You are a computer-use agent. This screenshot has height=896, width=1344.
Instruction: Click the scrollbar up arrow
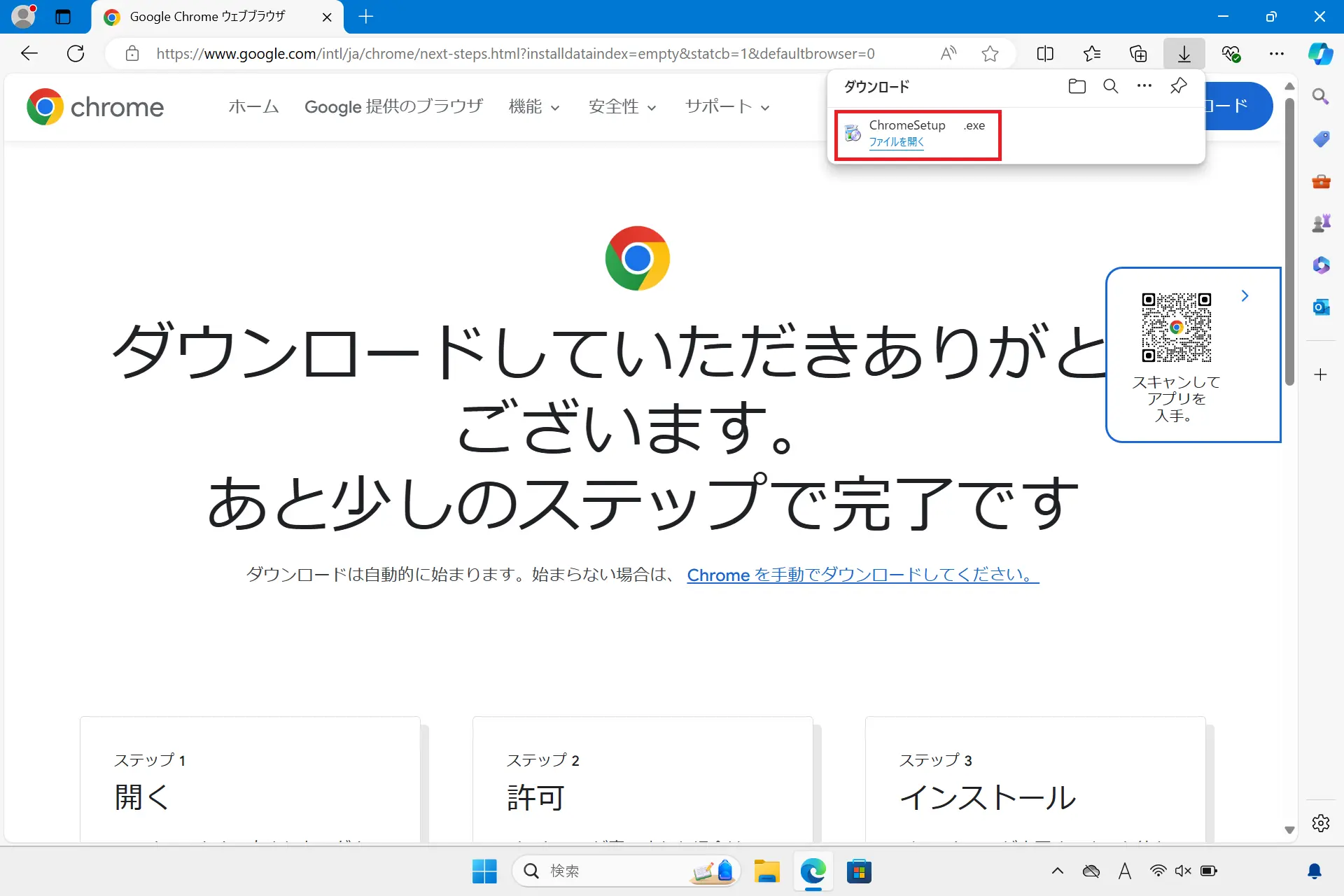[1289, 86]
